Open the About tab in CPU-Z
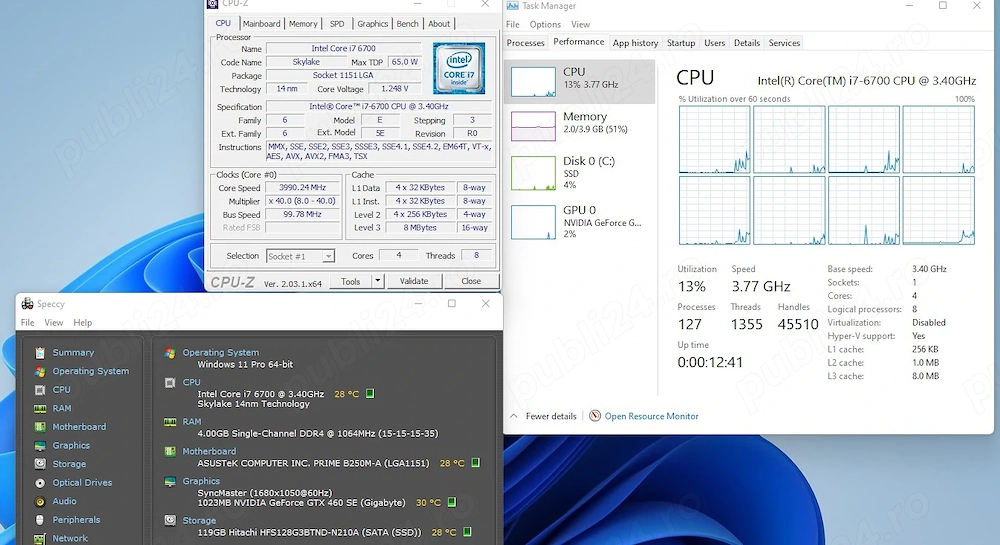The height and width of the screenshot is (545, 1000). (439, 24)
